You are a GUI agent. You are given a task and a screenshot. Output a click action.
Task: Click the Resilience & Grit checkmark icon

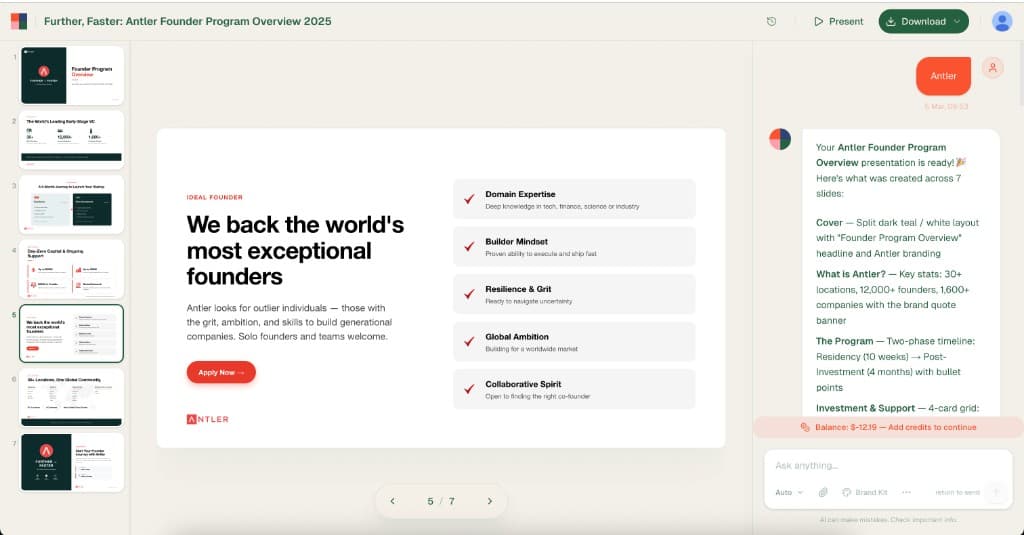469,295
